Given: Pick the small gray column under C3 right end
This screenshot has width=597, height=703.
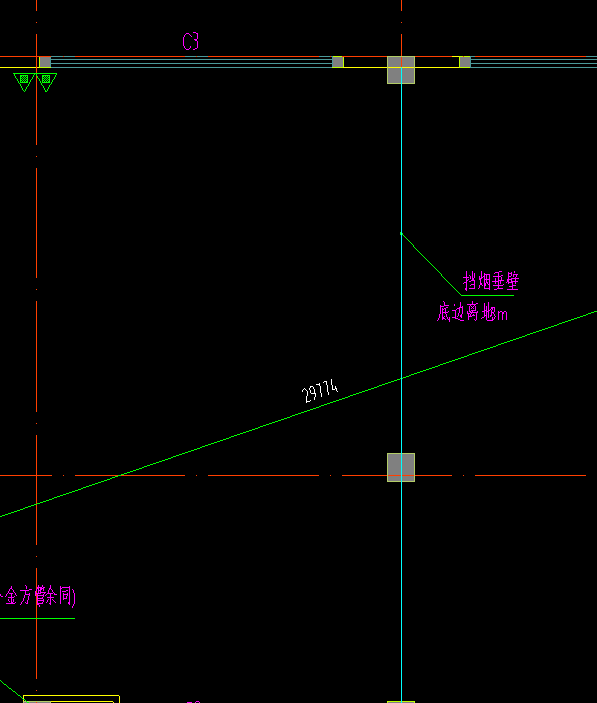Looking at the screenshot, I should click(x=338, y=62).
